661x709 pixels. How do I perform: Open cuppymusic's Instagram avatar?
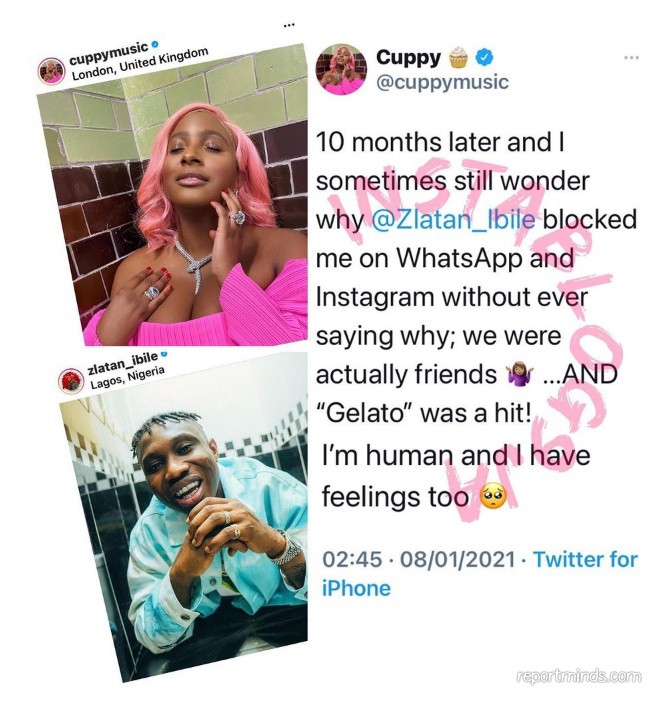pos(51,71)
